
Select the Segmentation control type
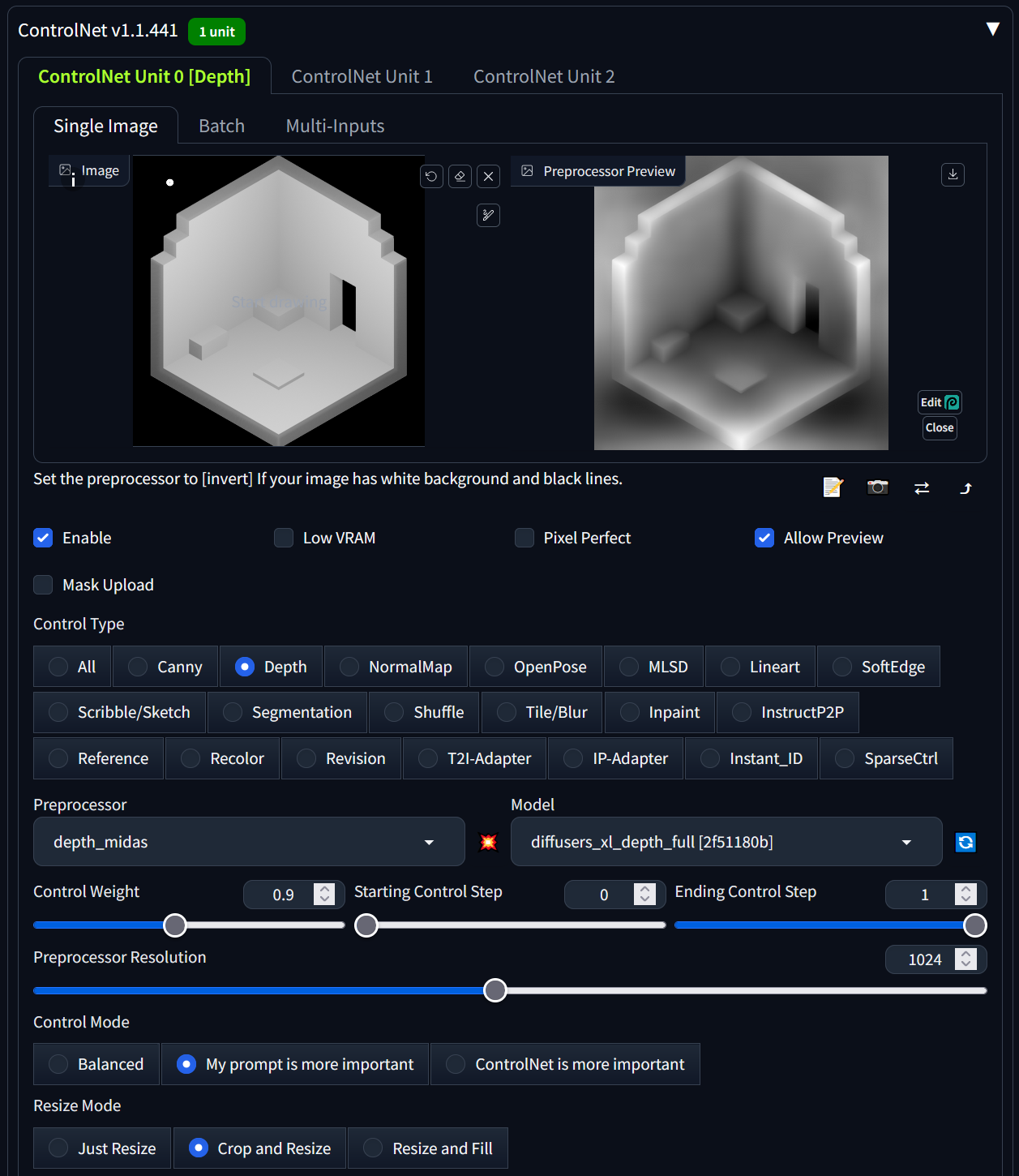tap(287, 712)
